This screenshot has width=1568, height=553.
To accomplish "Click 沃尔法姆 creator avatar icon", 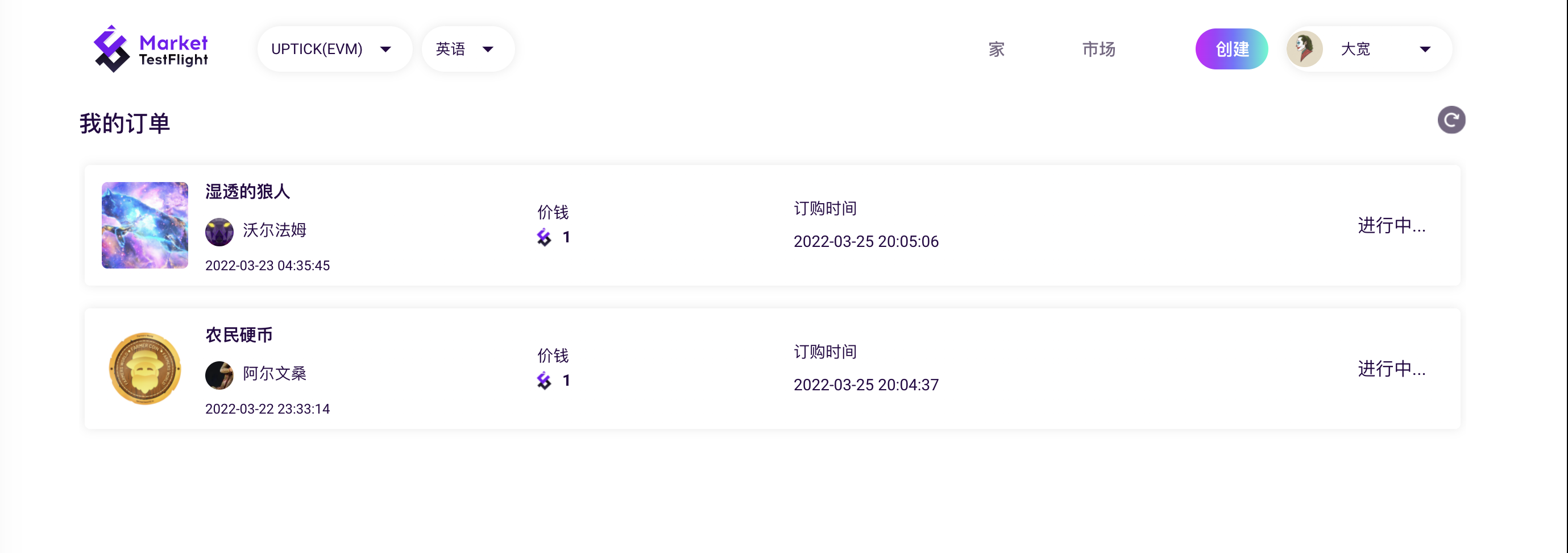I will (219, 232).
